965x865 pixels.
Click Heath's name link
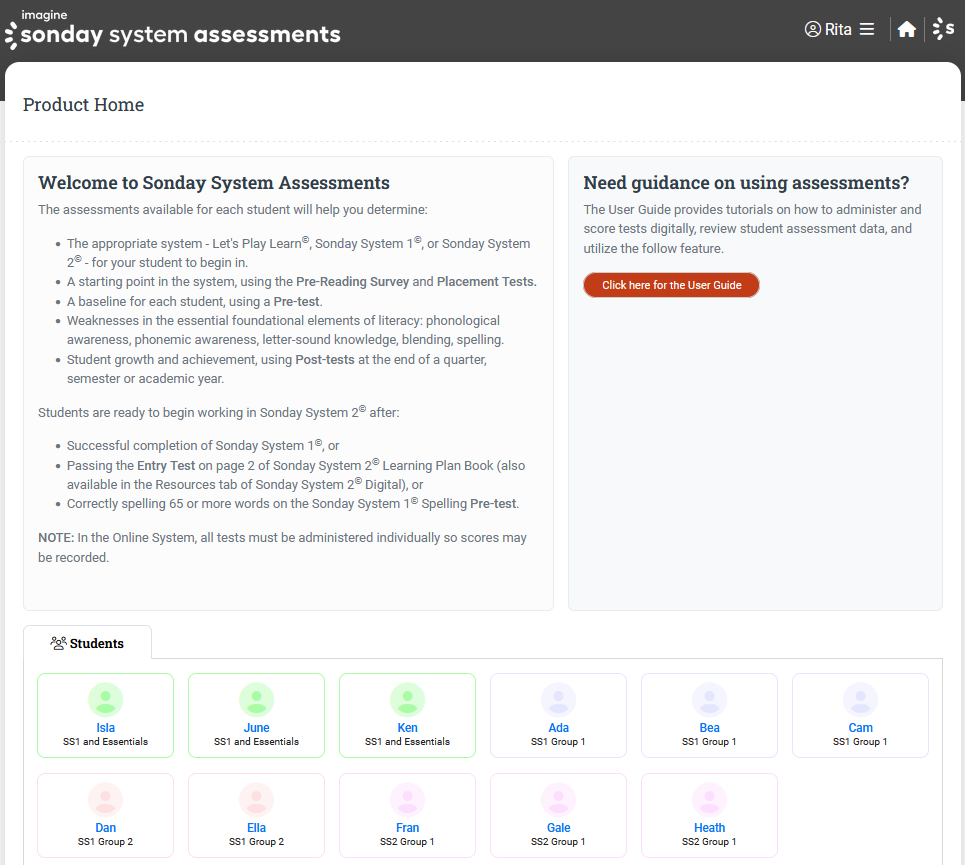pyautogui.click(x=710, y=828)
